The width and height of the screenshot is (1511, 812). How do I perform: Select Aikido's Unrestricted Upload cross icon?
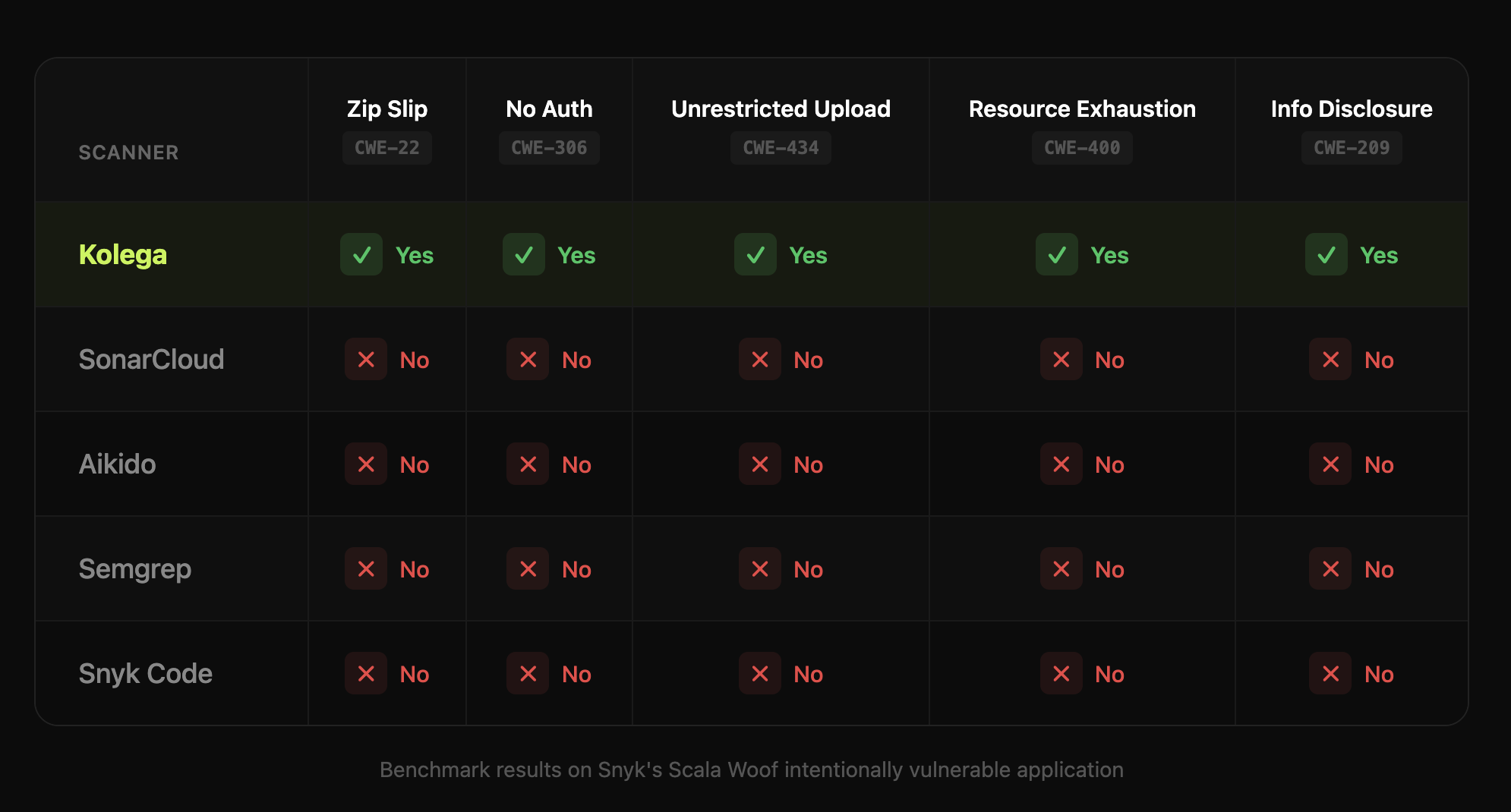(760, 464)
